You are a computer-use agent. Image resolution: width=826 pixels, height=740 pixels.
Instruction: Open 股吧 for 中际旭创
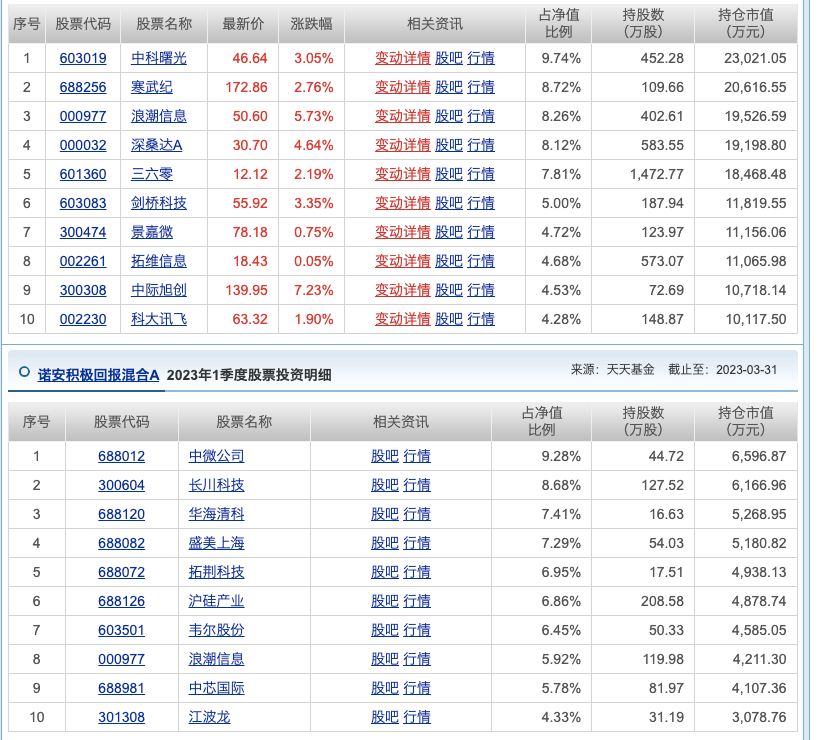click(x=449, y=290)
